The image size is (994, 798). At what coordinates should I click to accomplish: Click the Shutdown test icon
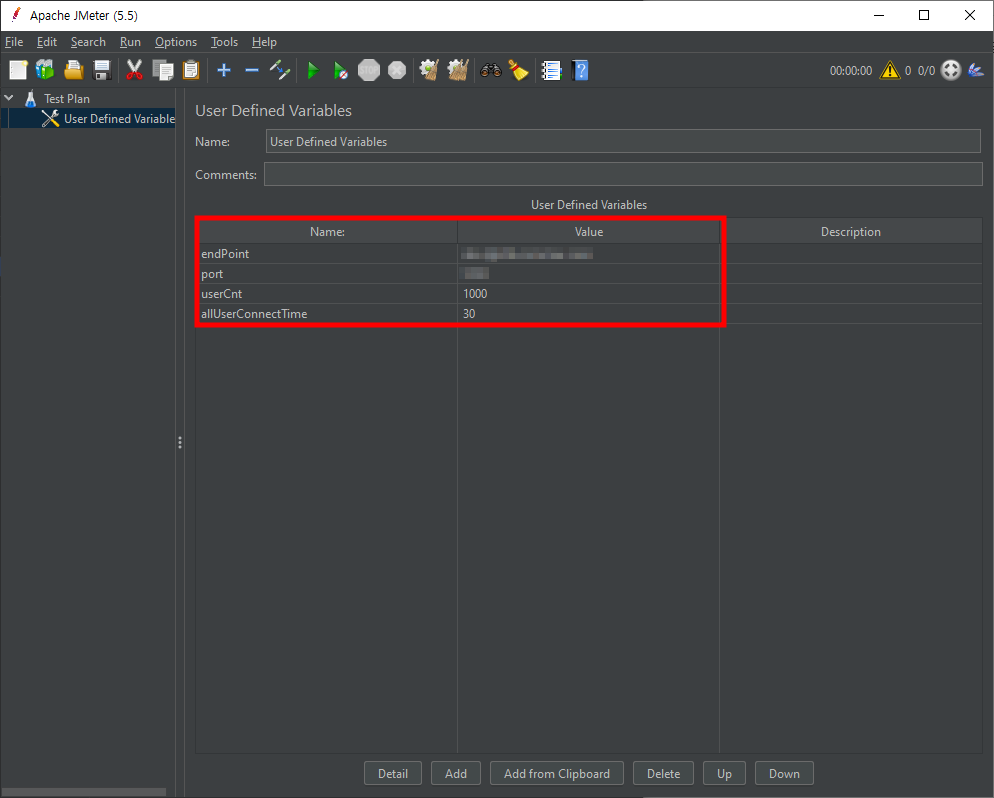[x=397, y=70]
